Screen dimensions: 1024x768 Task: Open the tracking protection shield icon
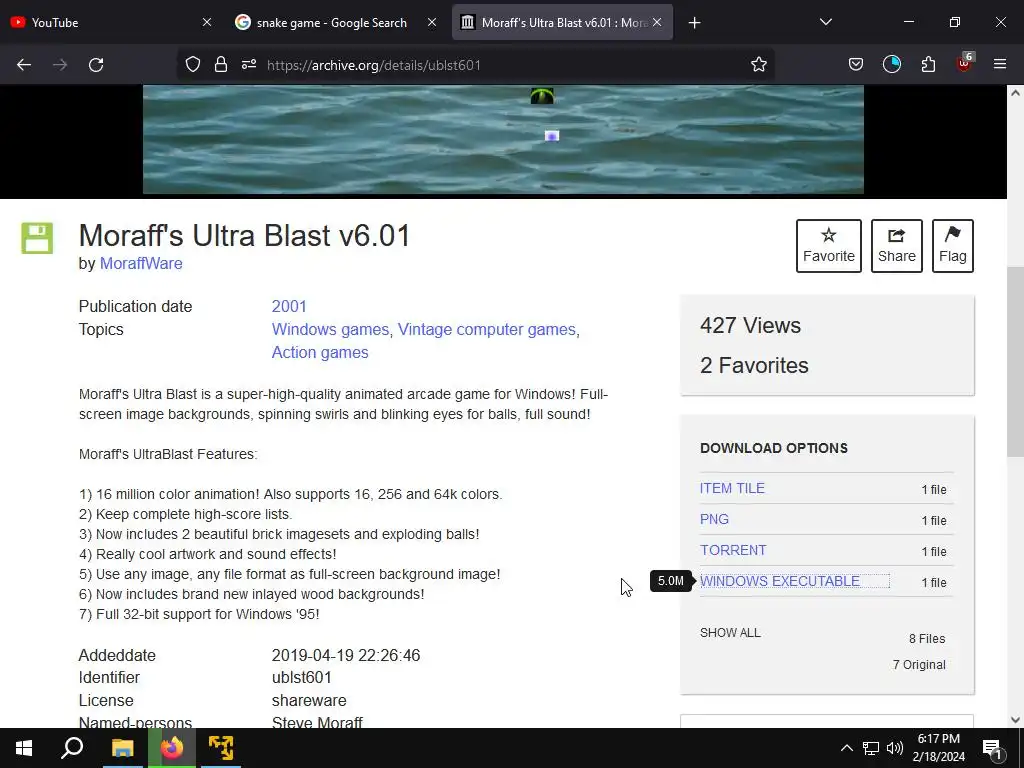[x=193, y=64]
